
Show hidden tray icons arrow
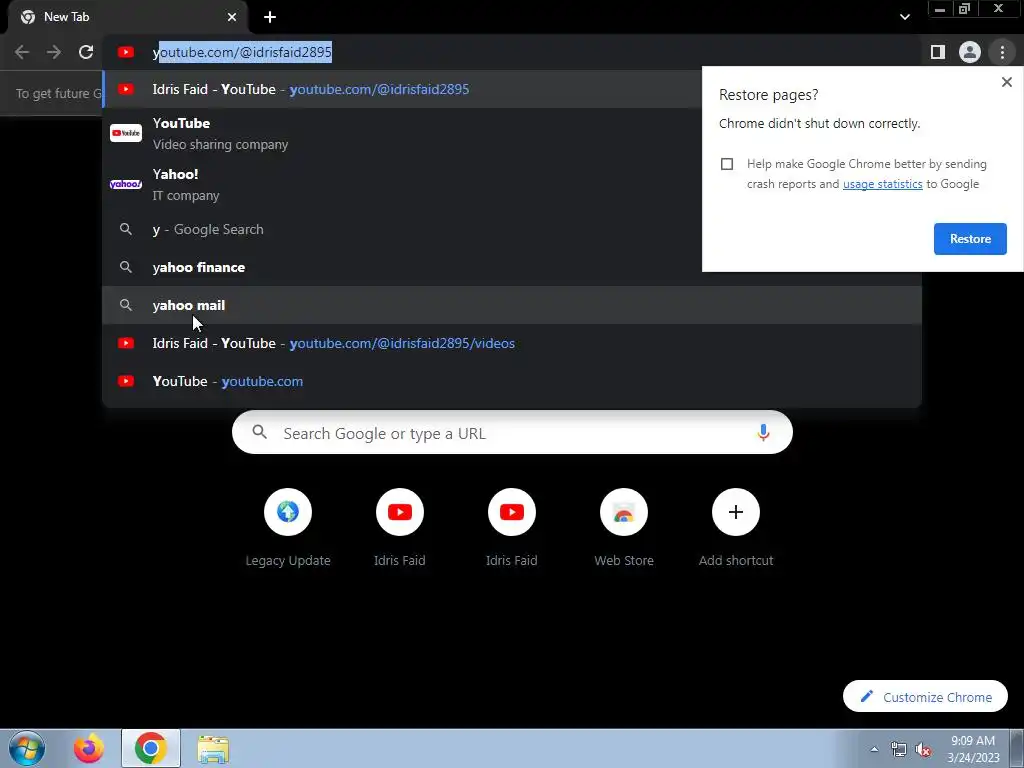tap(874, 749)
